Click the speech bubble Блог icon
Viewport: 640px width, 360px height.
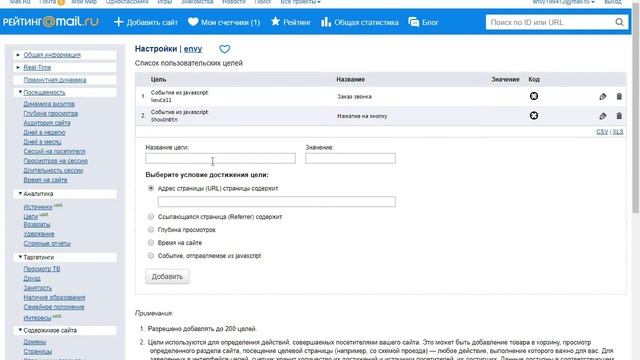(x=413, y=22)
